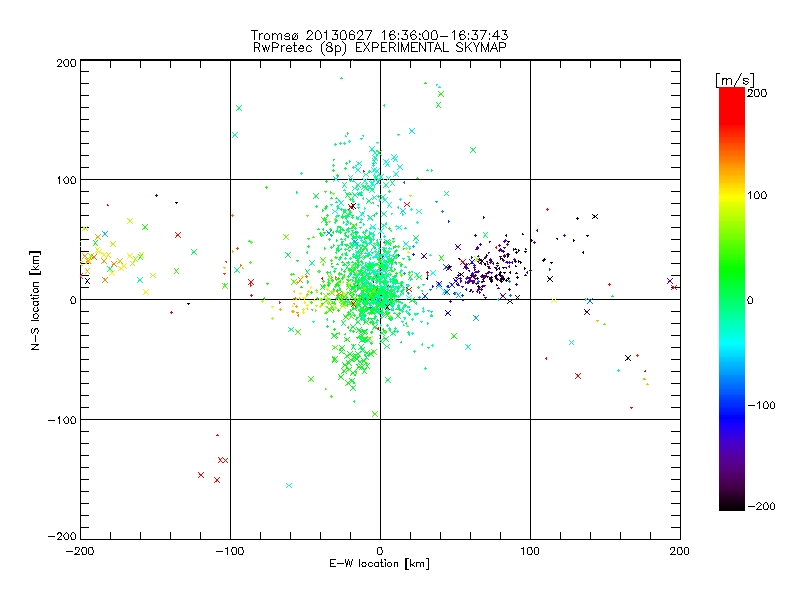Click the subtitle 'RwPretec (8p) EXPERIMENTAL SKYMAP'
Image resolution: width=800 pixels, height=600 pixels.
(x=380, y=48)
